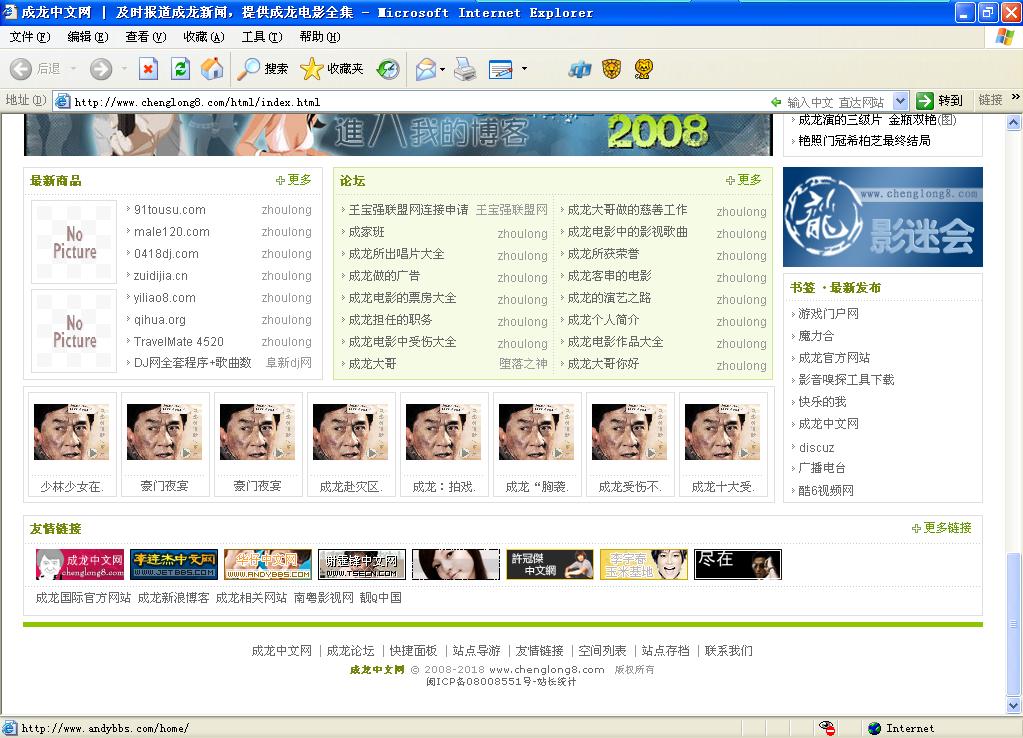Screen dimensions: 1023x738
Task: Open the Mail envelope icon
Action: [x=425, y=69]
